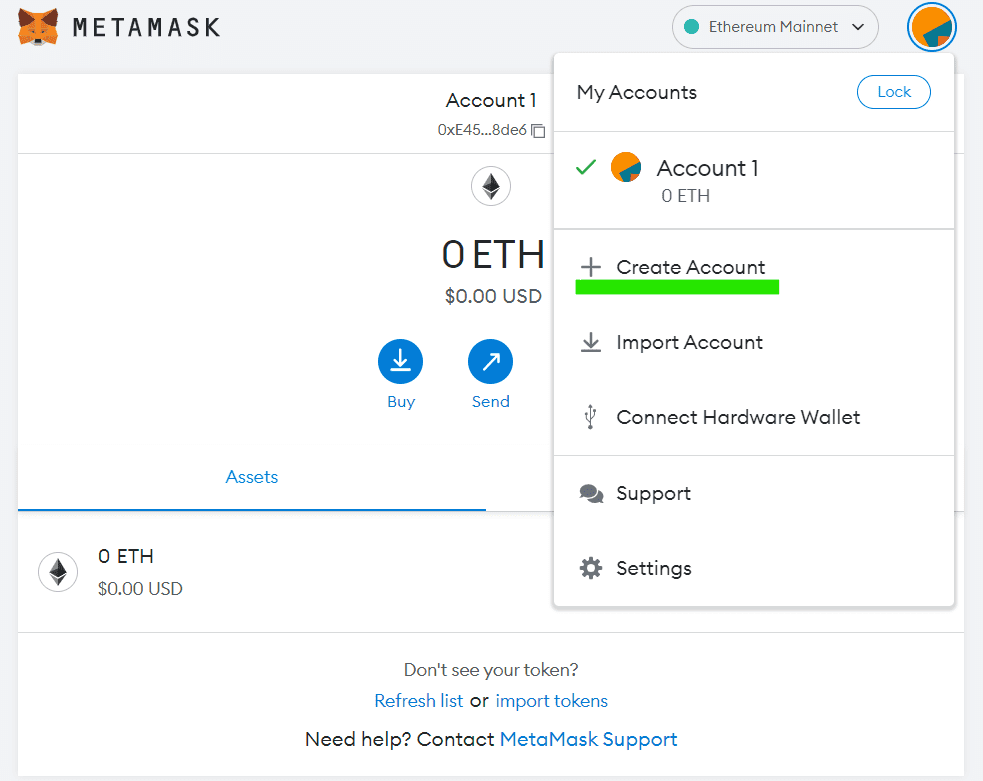
Task: Click the Settings gear icon
Action: pos(591,568)
